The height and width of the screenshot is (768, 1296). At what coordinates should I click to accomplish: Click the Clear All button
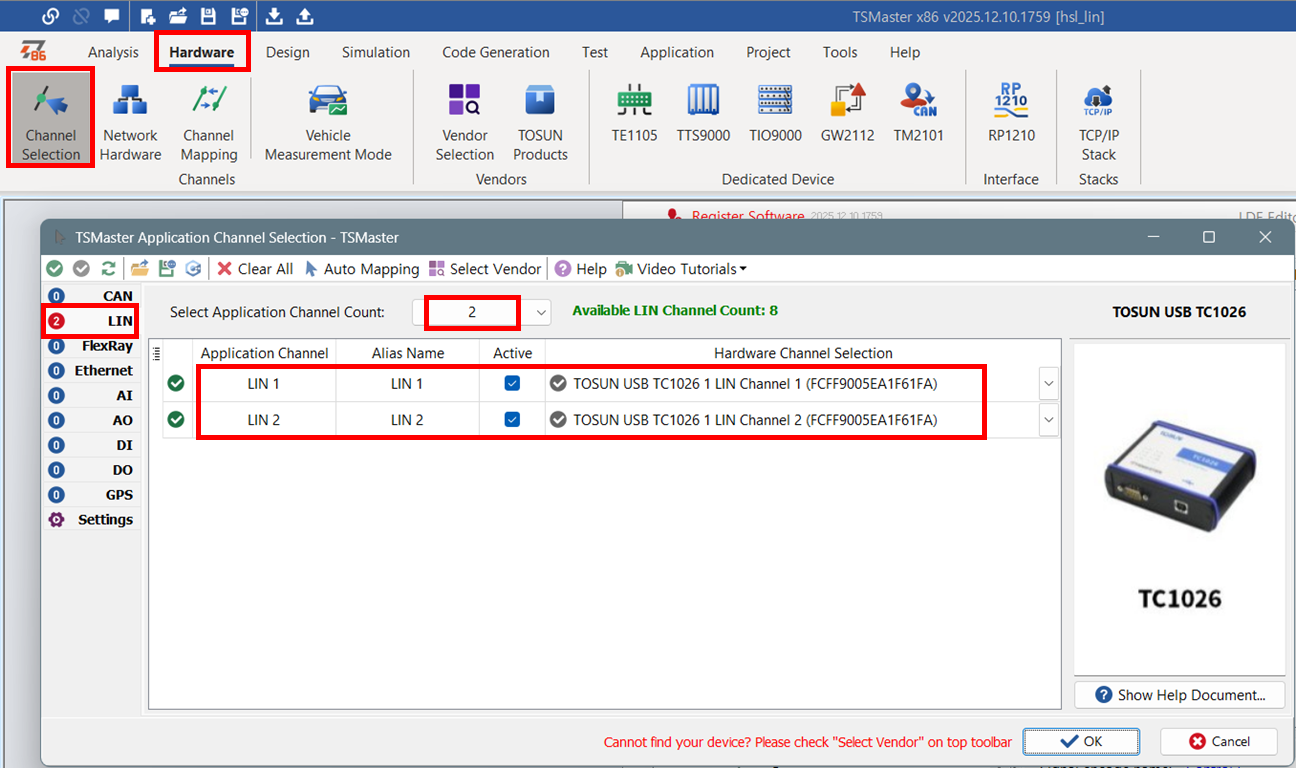pos(255,269)
